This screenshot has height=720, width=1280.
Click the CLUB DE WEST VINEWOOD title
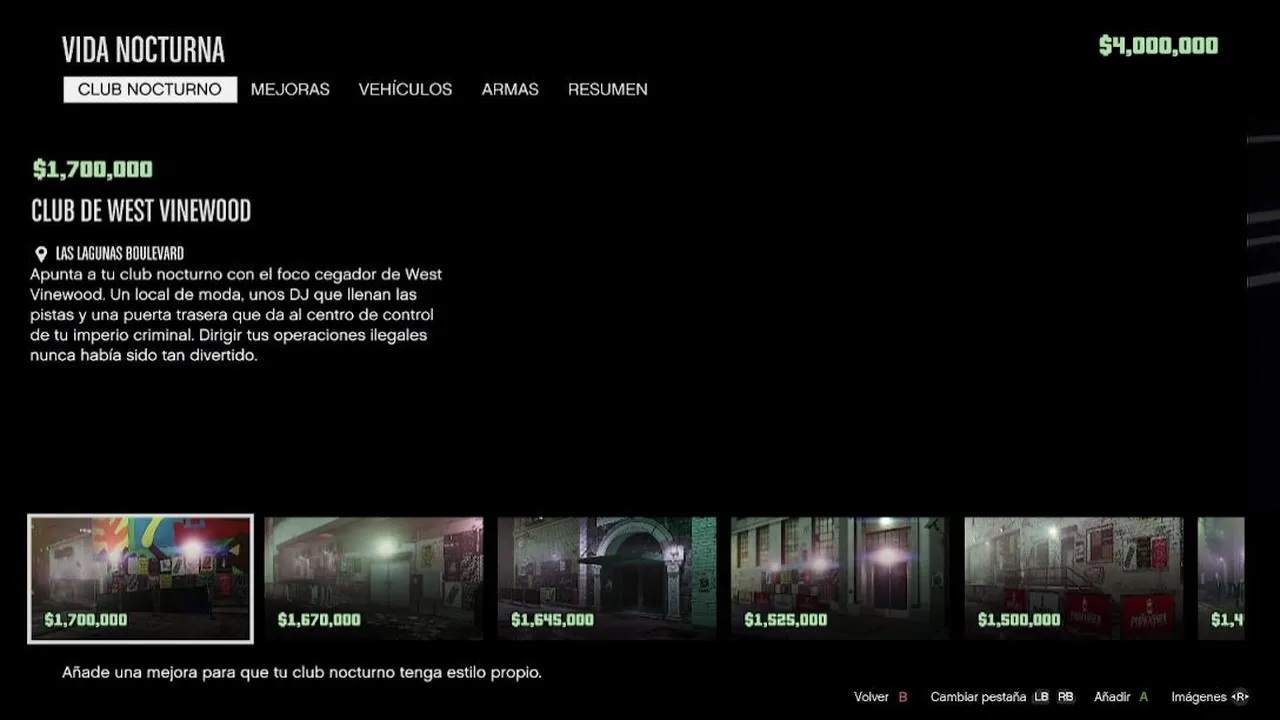coord(141,211)
